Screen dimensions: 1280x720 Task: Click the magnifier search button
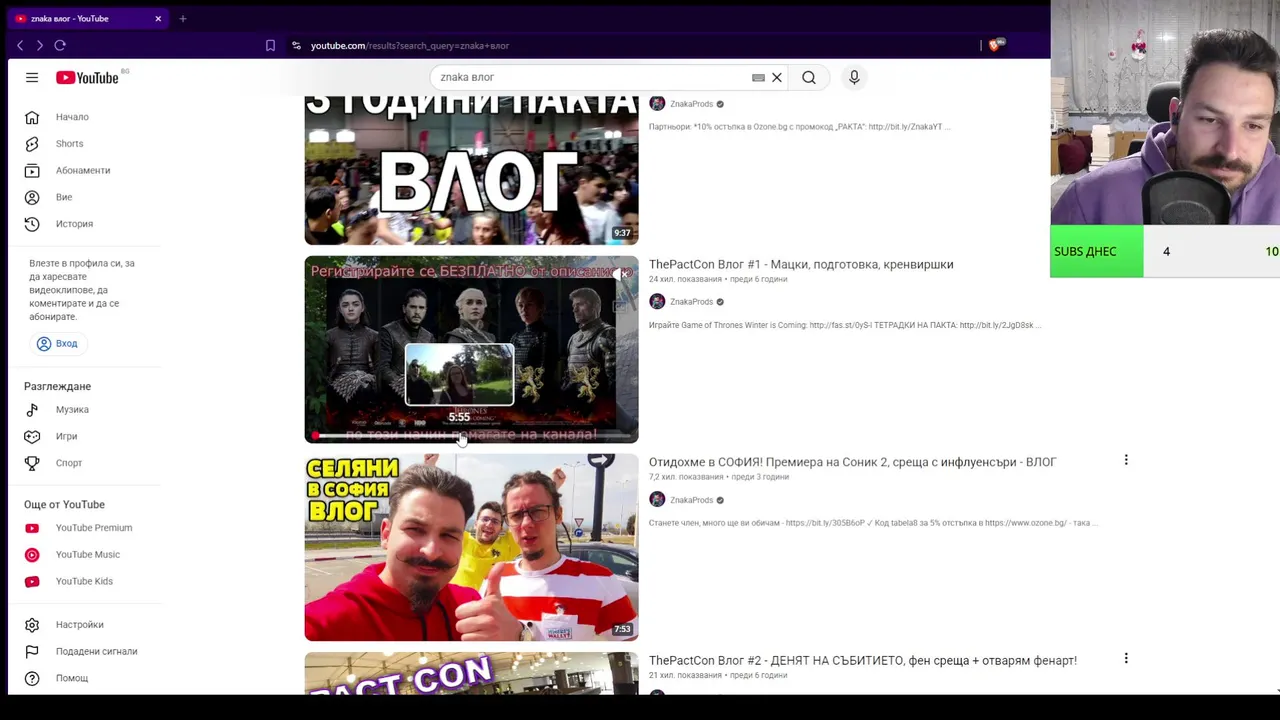coord(809,77)
